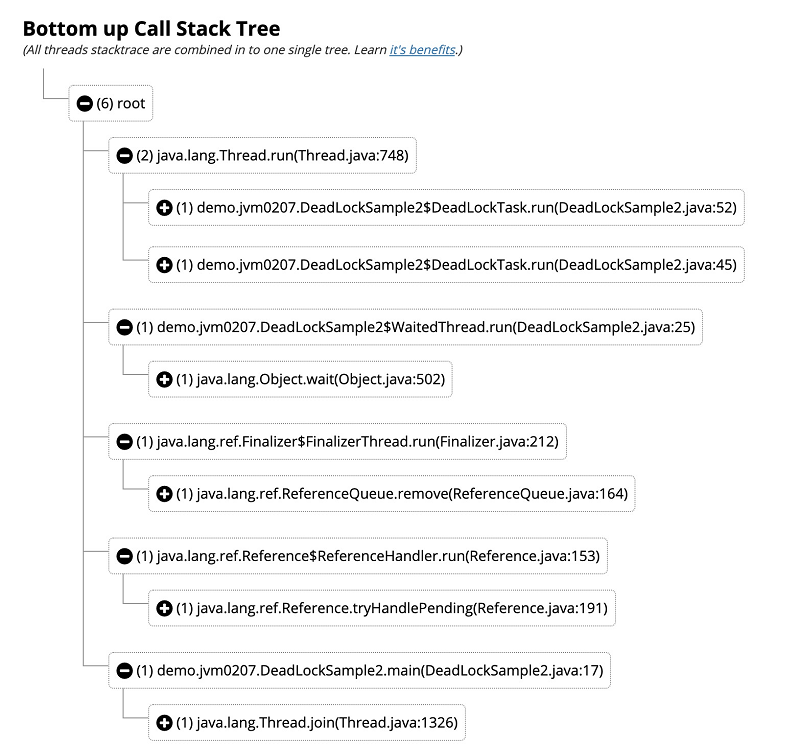This screenshot has height=746, width=800.
Task: Collapse the root node minus icon
Action: (x=85, y=104)
